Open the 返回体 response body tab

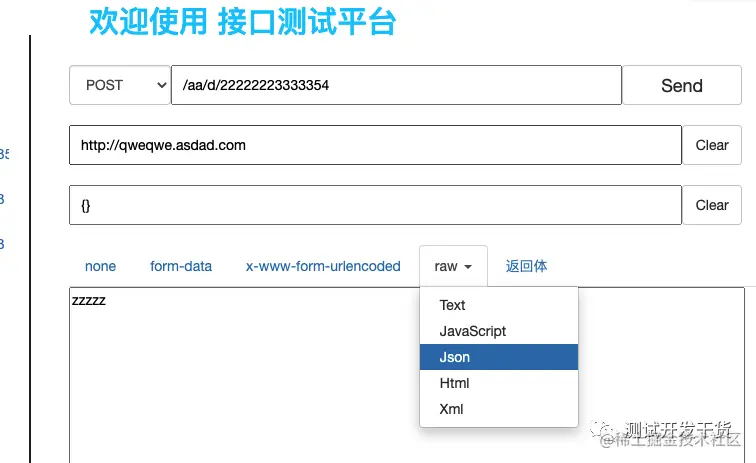pos(526,266)
